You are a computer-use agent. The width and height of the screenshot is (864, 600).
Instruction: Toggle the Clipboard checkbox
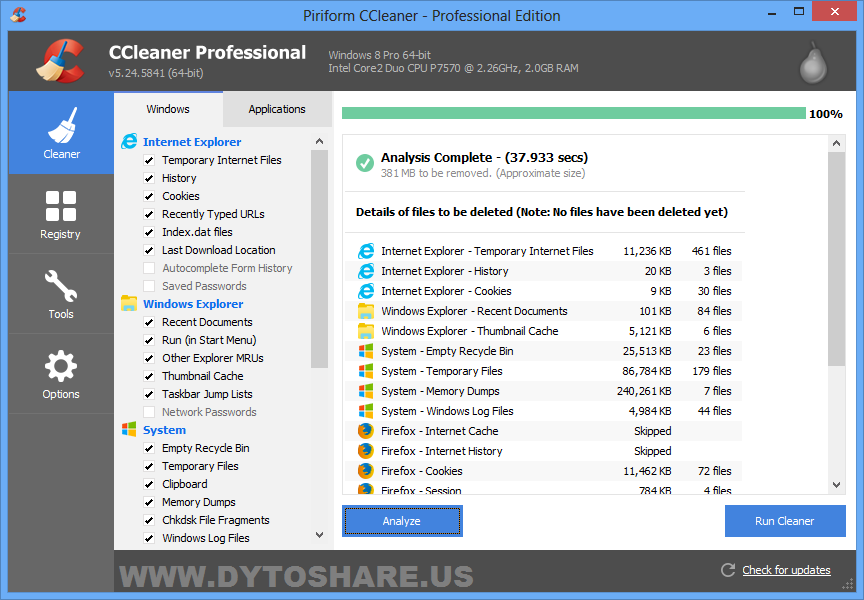click(149, 484)
